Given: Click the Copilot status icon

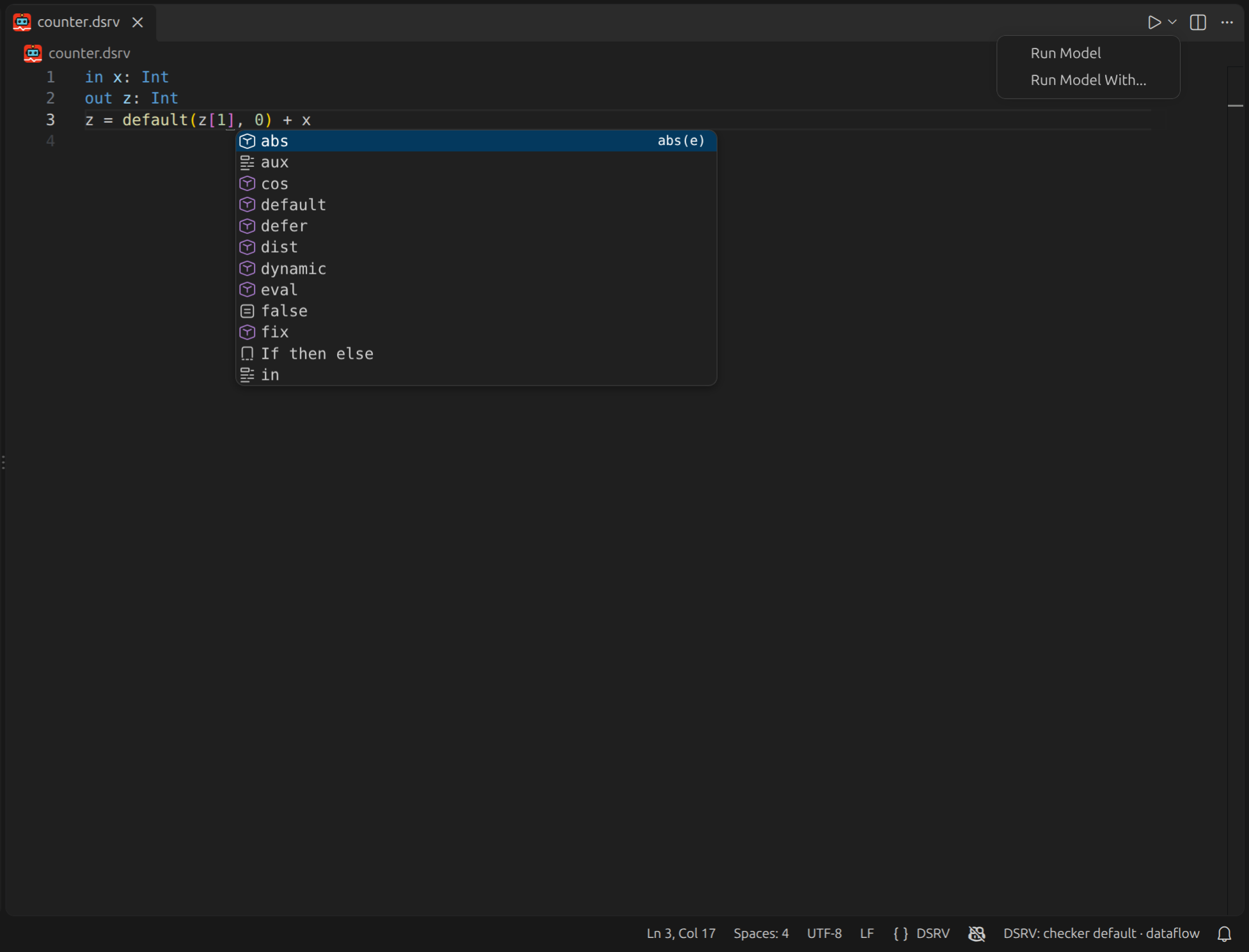Looking at the screenshot, I should point(977,933).
